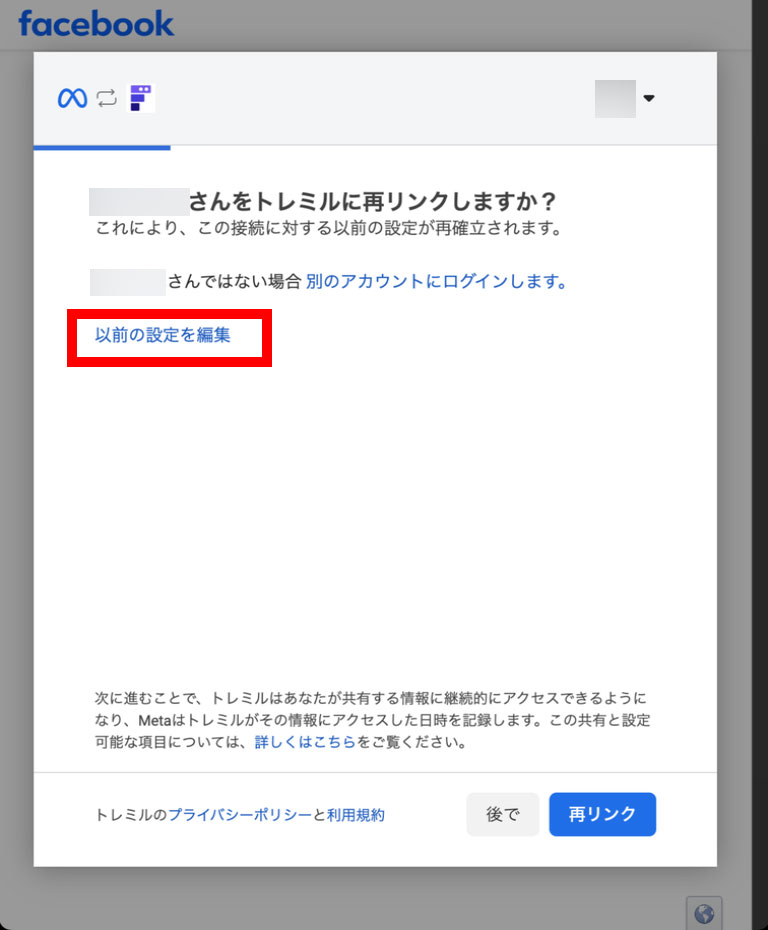The height and width of the screenshot is (930, 768).
Task: Click the profile avatar thumbnail
Action: click(x=615, y=98)
